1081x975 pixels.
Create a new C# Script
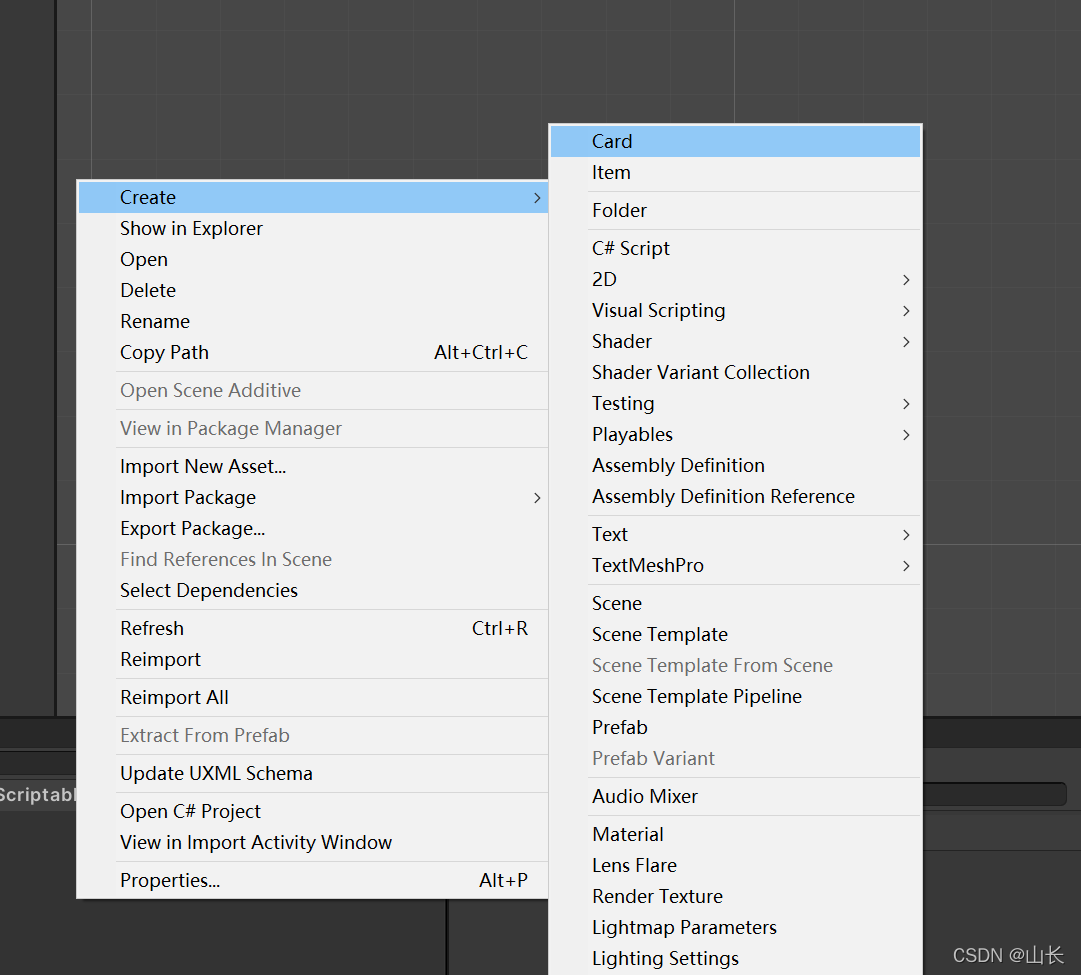631,248
